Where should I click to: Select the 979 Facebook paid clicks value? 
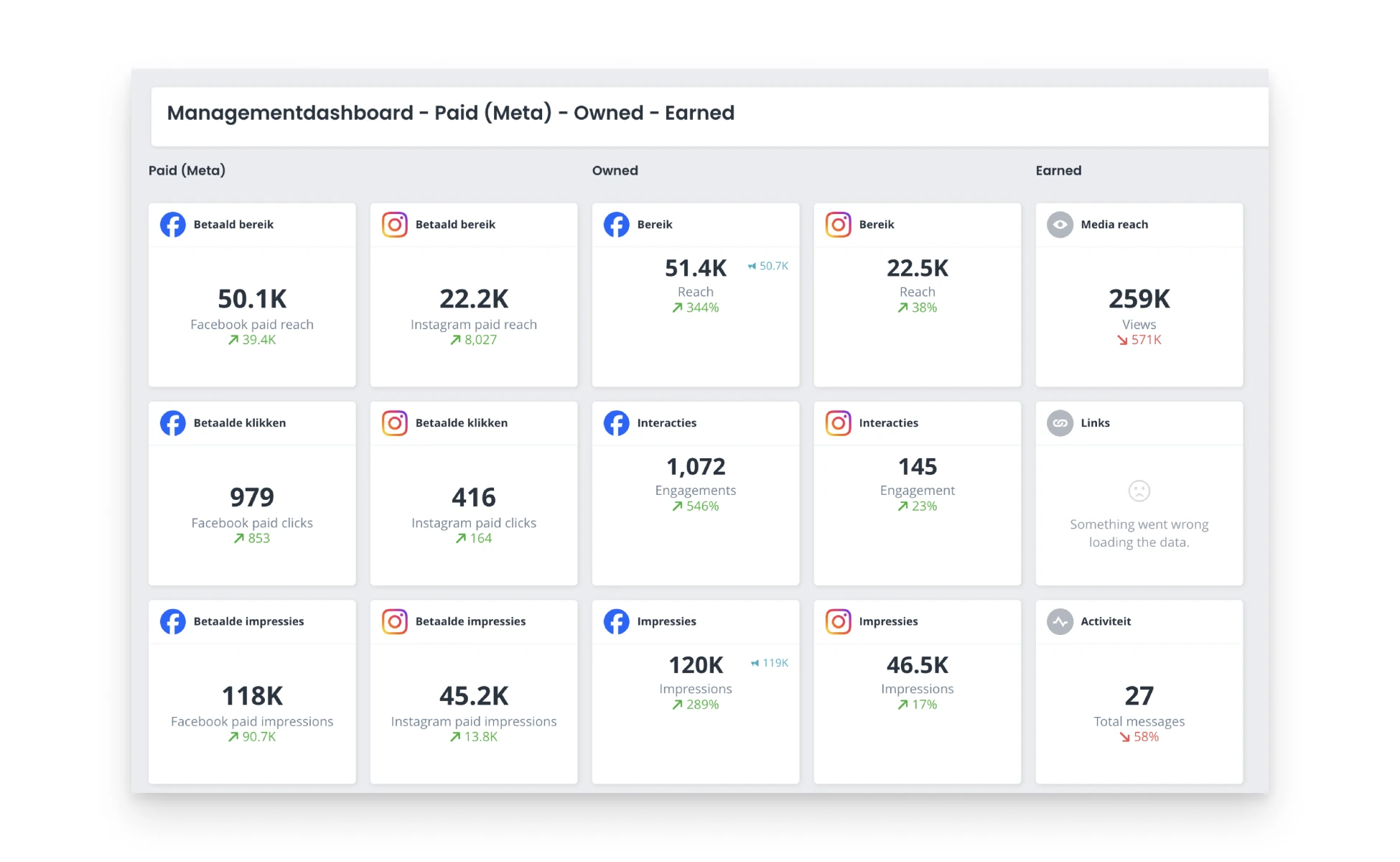point(252,497)
